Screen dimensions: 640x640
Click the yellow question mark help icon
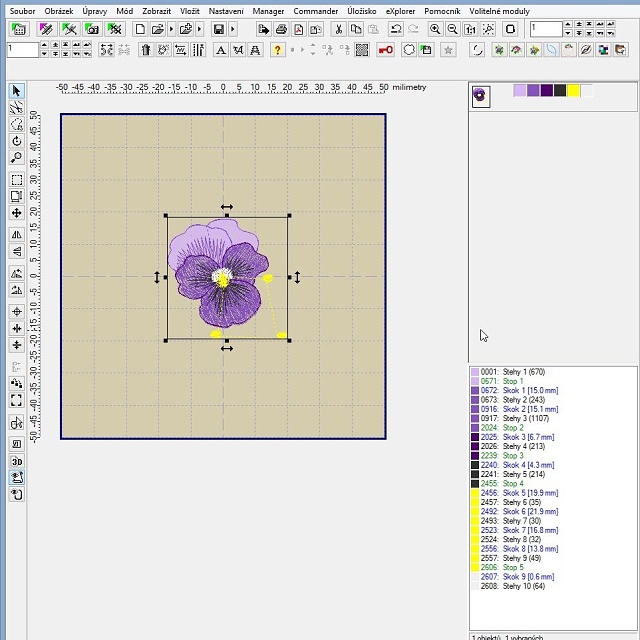[x=278, y=50]
